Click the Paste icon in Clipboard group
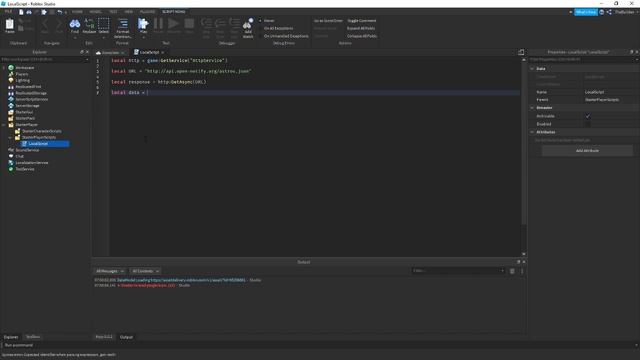Viewport: 640px width, 360px height. coord(9,25)
